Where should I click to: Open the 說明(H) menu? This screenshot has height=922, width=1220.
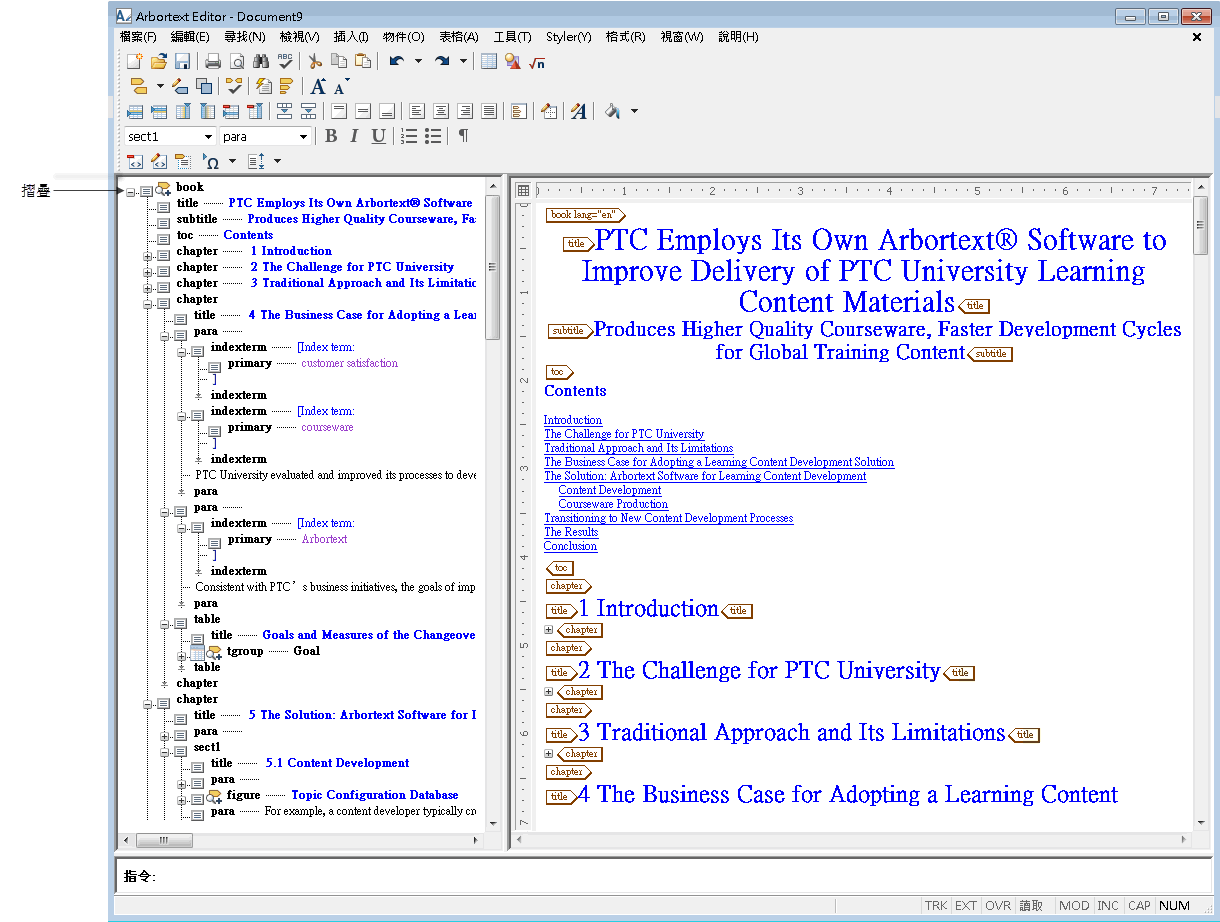tap(738, 37)
